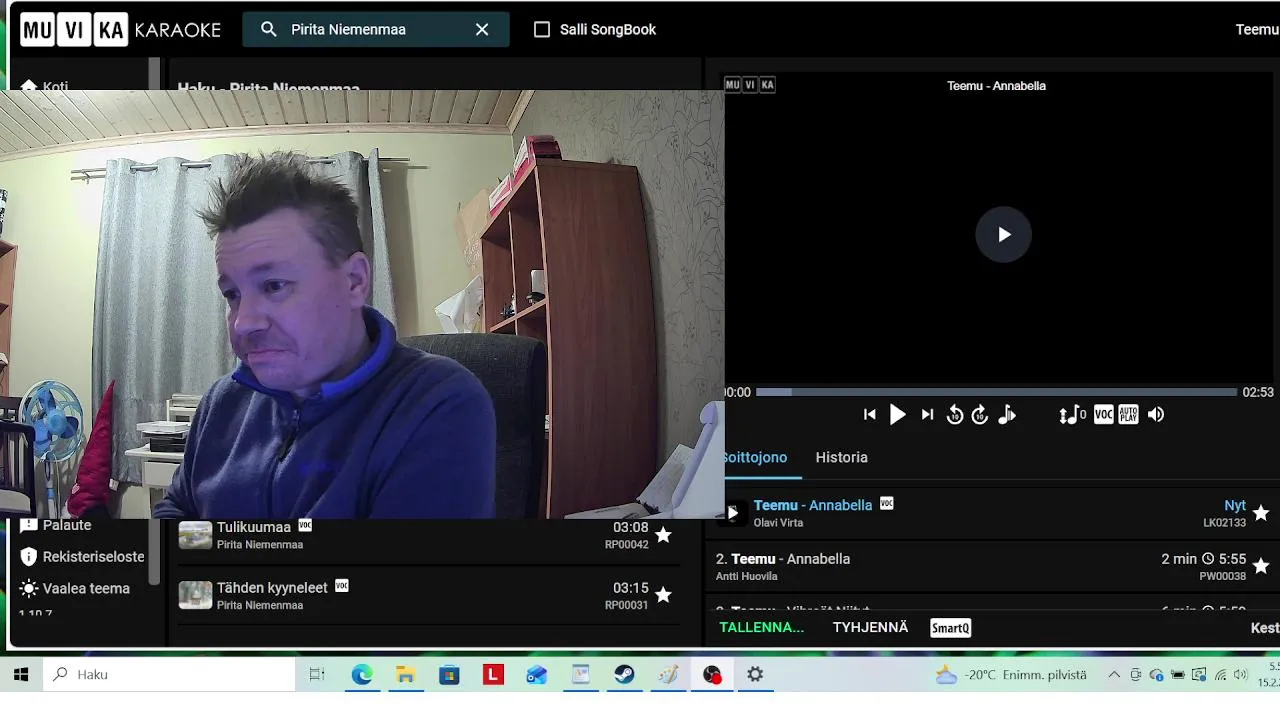Image resolution: width=1280 pixels, height=720 pixels.
Task: Select queue entry 2 Teemu - Annabella
Action: (783, 559)
